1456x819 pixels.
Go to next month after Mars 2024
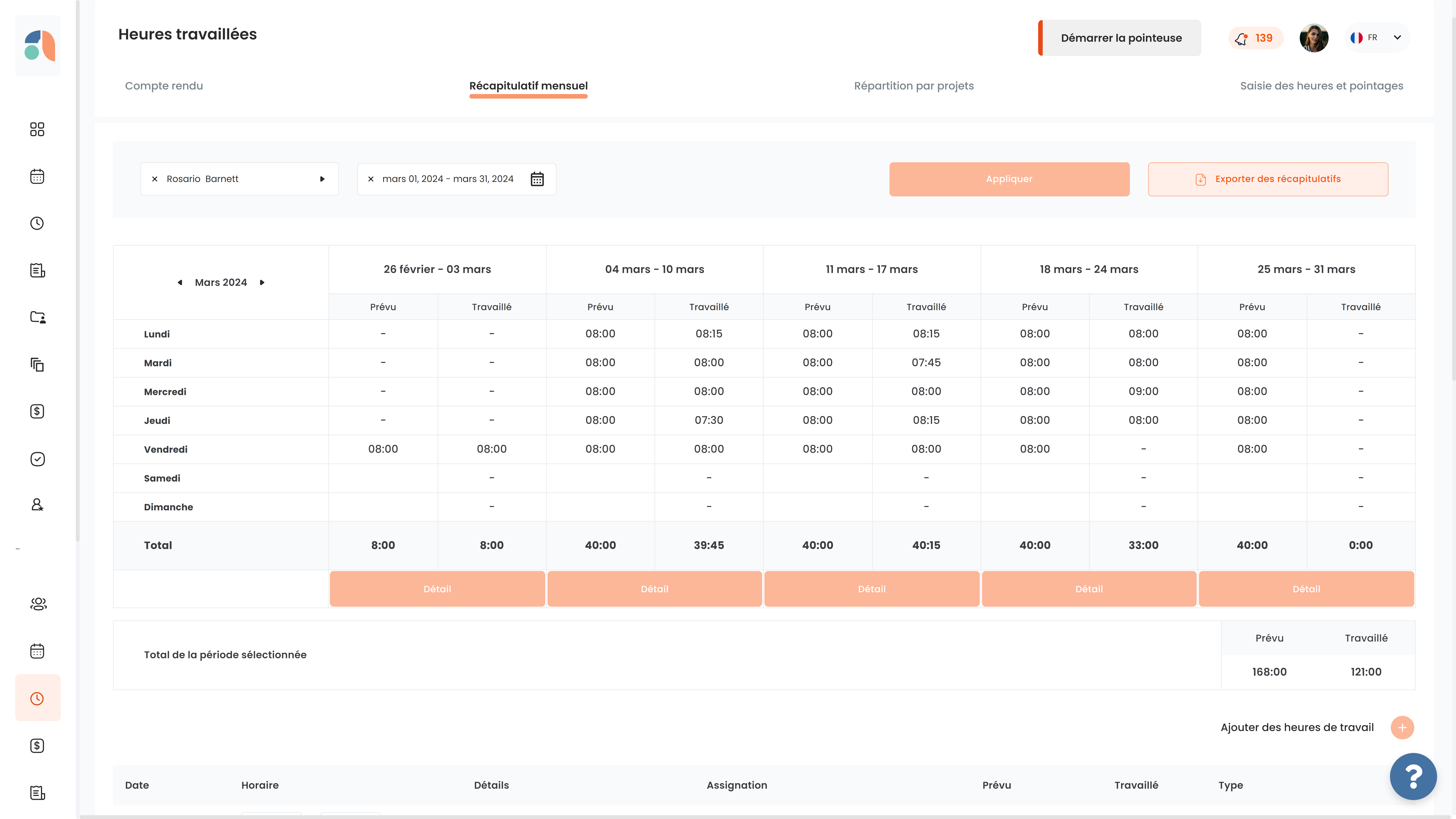(x=262, y=283)
